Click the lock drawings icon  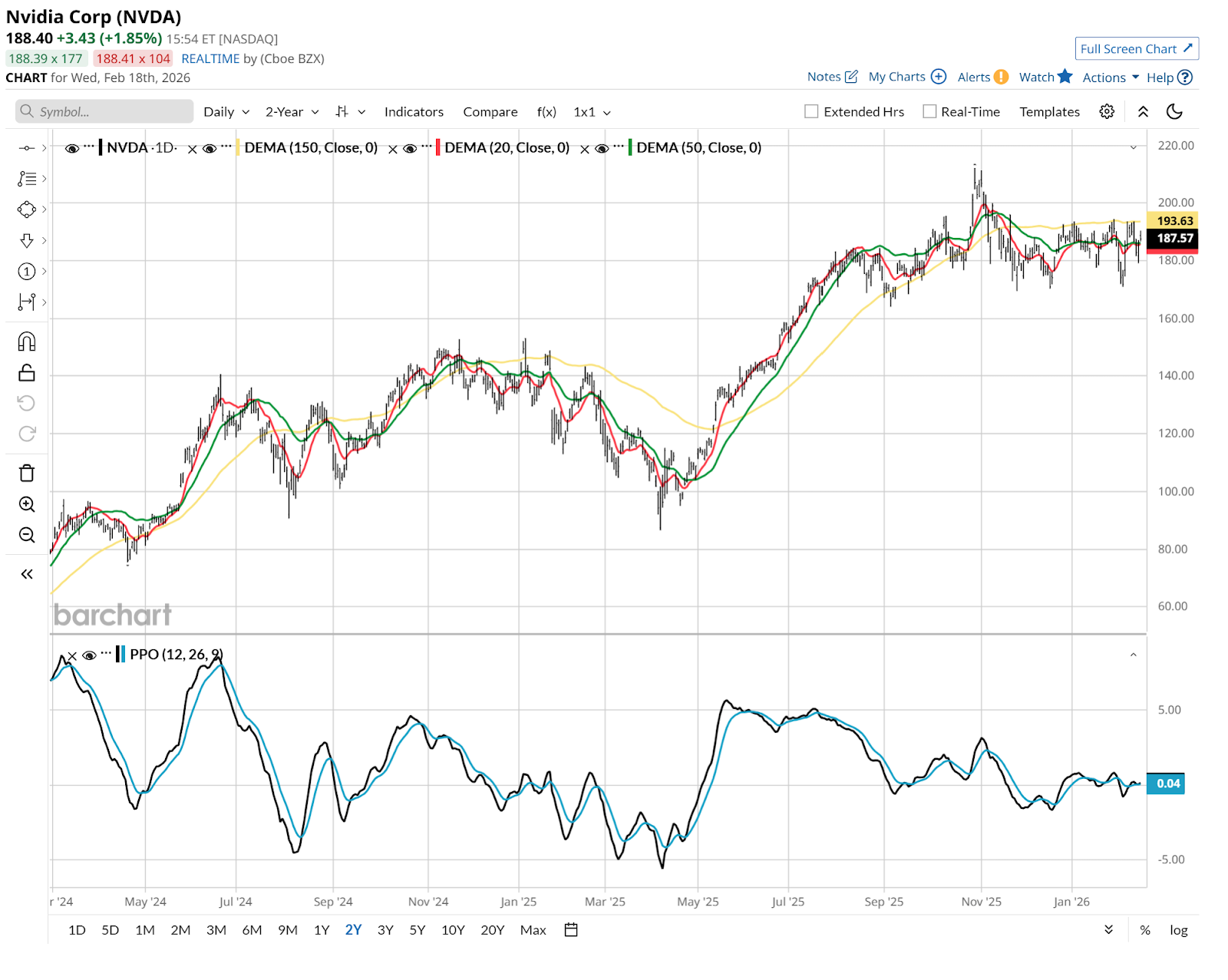point(27,373)
